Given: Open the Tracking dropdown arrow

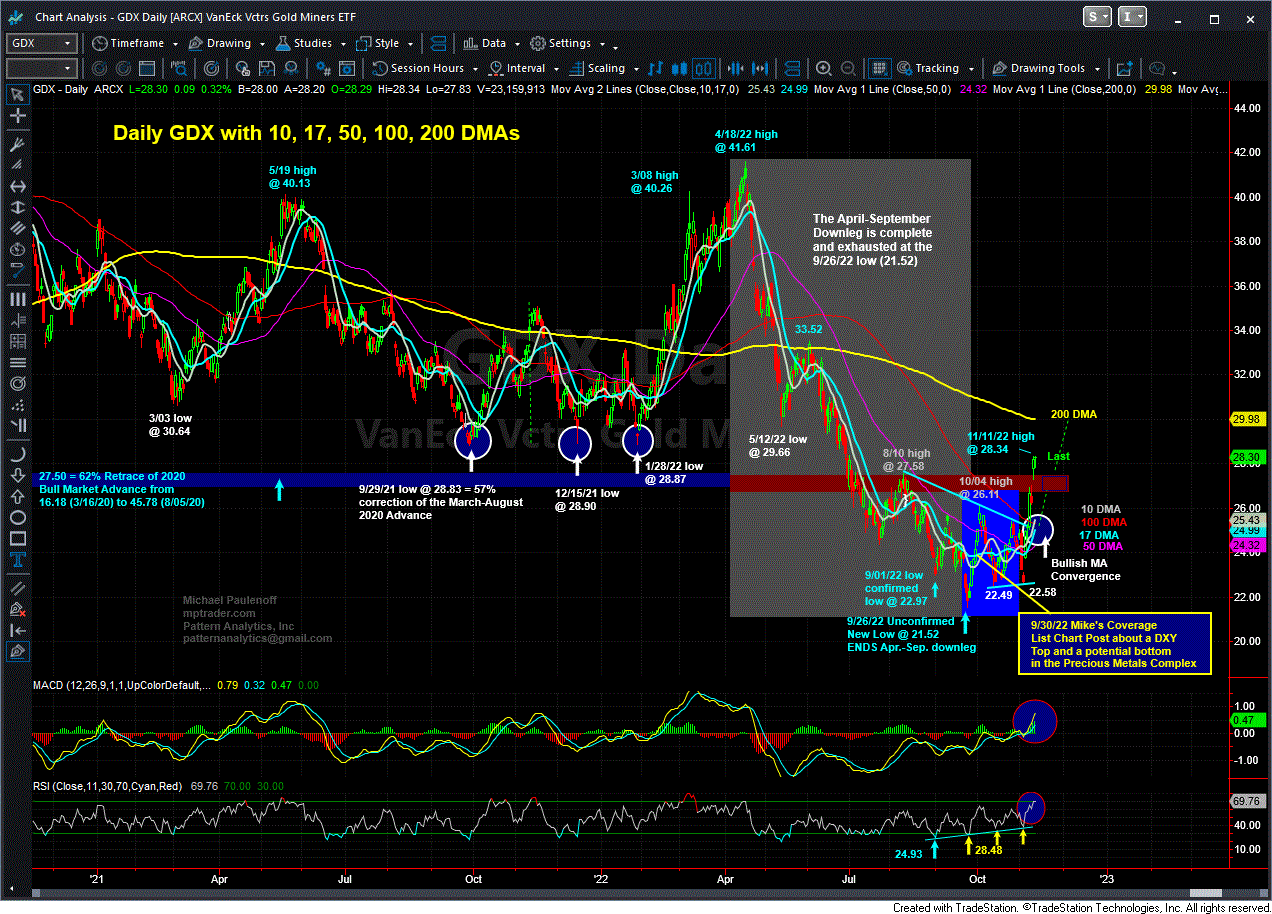Looking at the screenshot, I should click(x=970, y=69).
